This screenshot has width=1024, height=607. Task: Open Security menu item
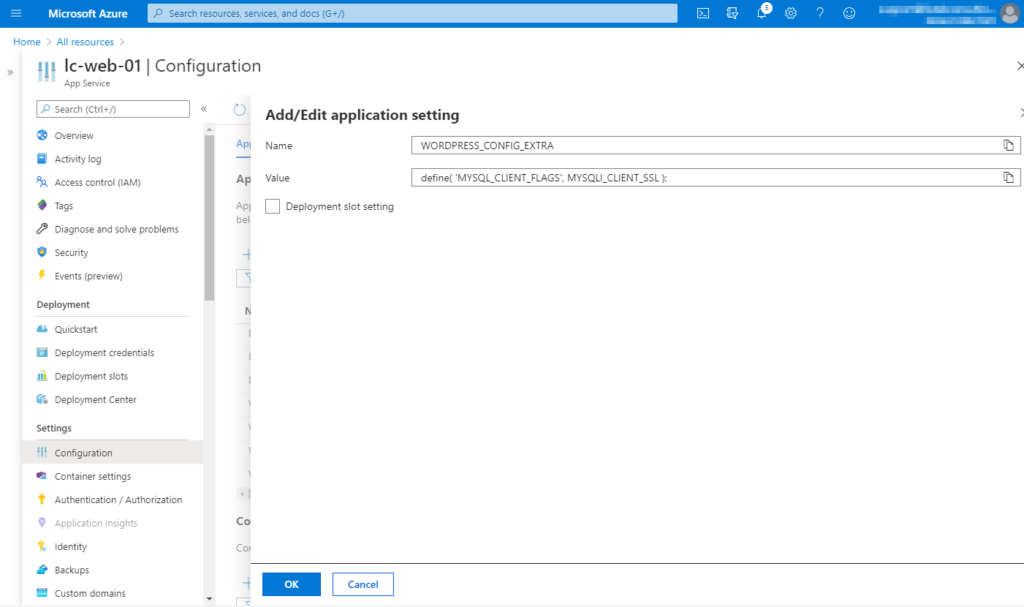pyautogui.click(x=71, y=253)
